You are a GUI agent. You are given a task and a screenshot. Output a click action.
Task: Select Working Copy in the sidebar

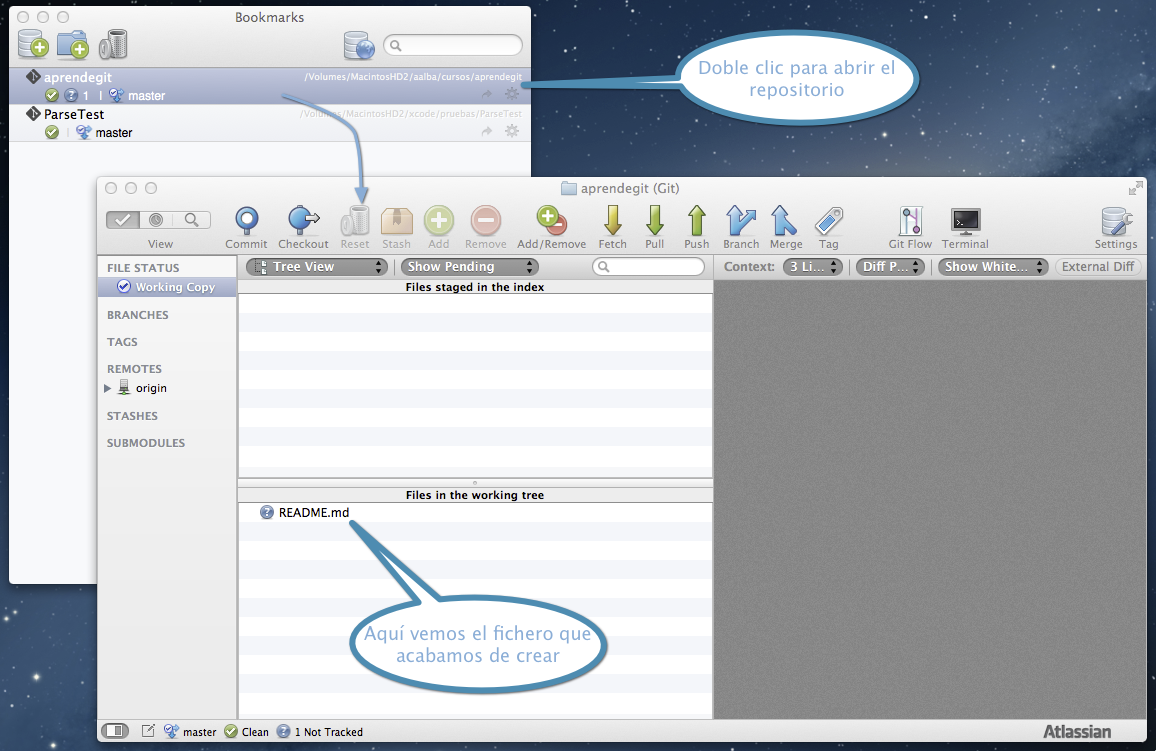tap(174, 287)
